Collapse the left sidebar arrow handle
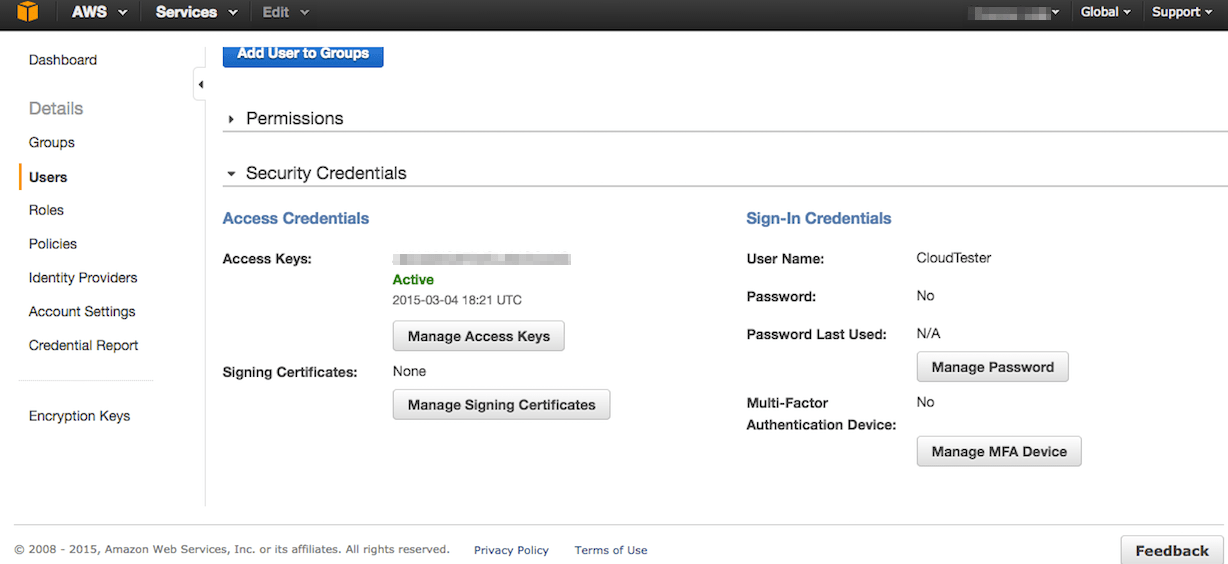 pos(200,85)
